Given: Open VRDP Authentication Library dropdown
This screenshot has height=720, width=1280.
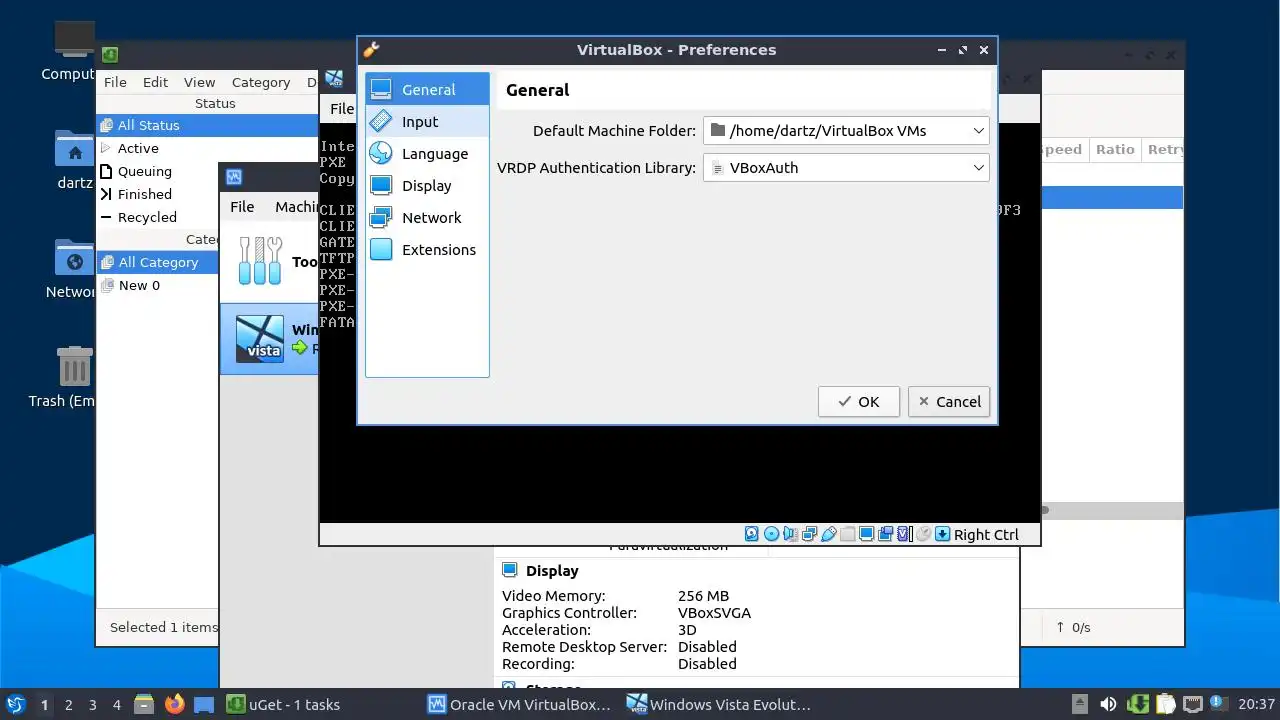Looking at the screenshot, I should point(846,168).
